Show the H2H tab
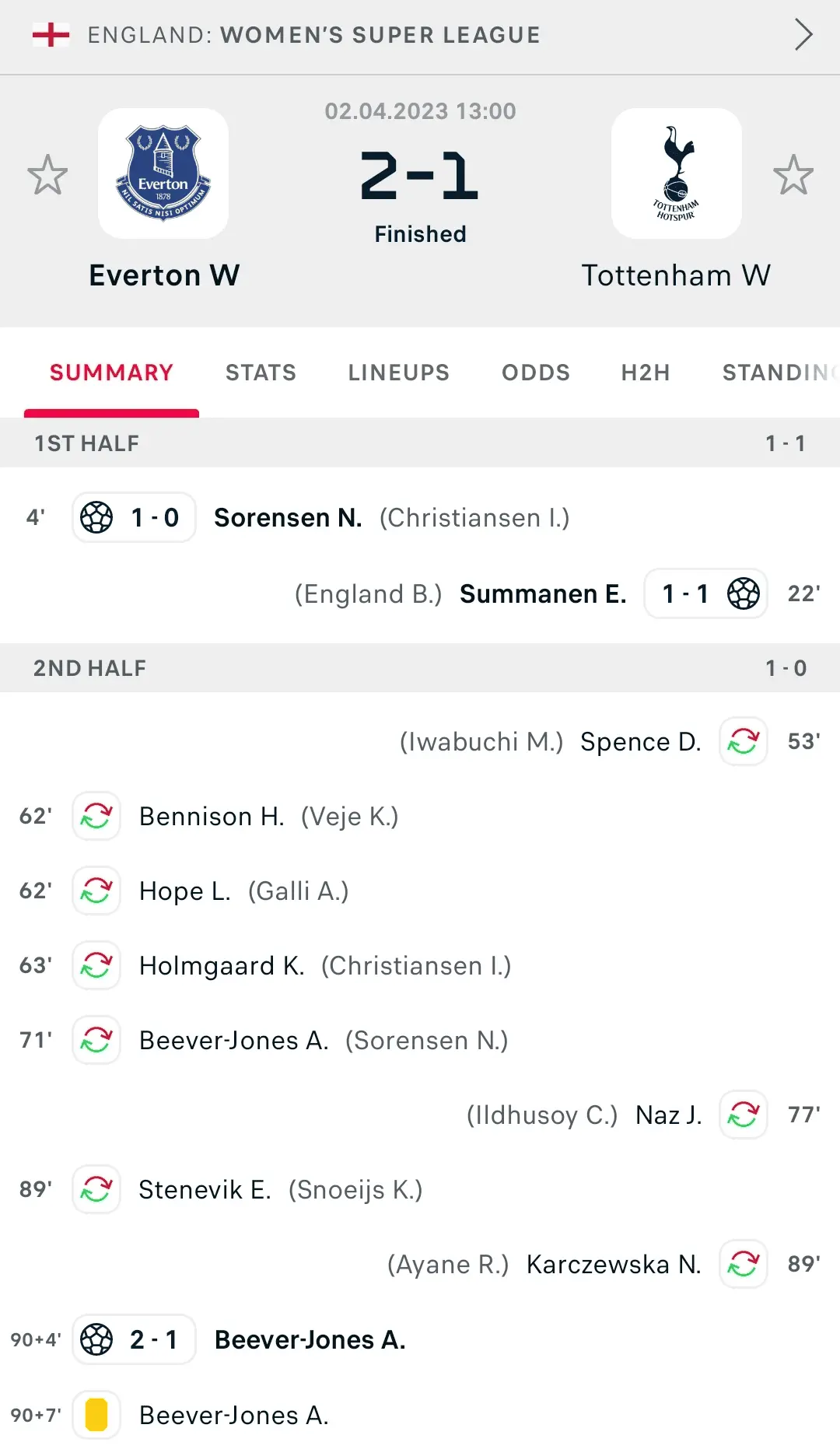The width and height of the screenshot is (840, 1456). coord(645,373)
